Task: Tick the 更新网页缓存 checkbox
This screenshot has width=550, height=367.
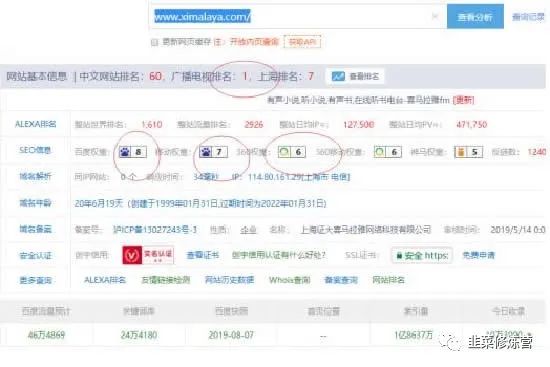Action: [x=154, y=42]
